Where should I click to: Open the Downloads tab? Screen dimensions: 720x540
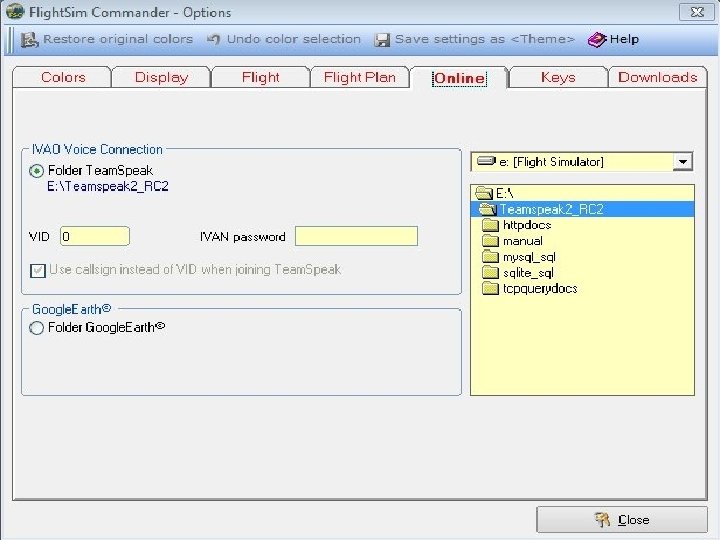pyautogui.click(x=658, y=77)
